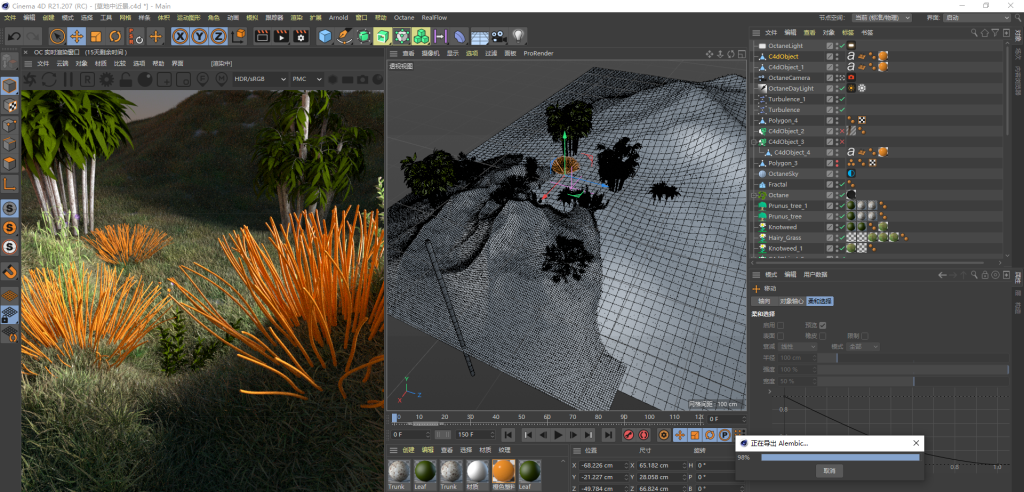
Task: Click the object manager filter funnel icon
Action: tap(995, 33)
